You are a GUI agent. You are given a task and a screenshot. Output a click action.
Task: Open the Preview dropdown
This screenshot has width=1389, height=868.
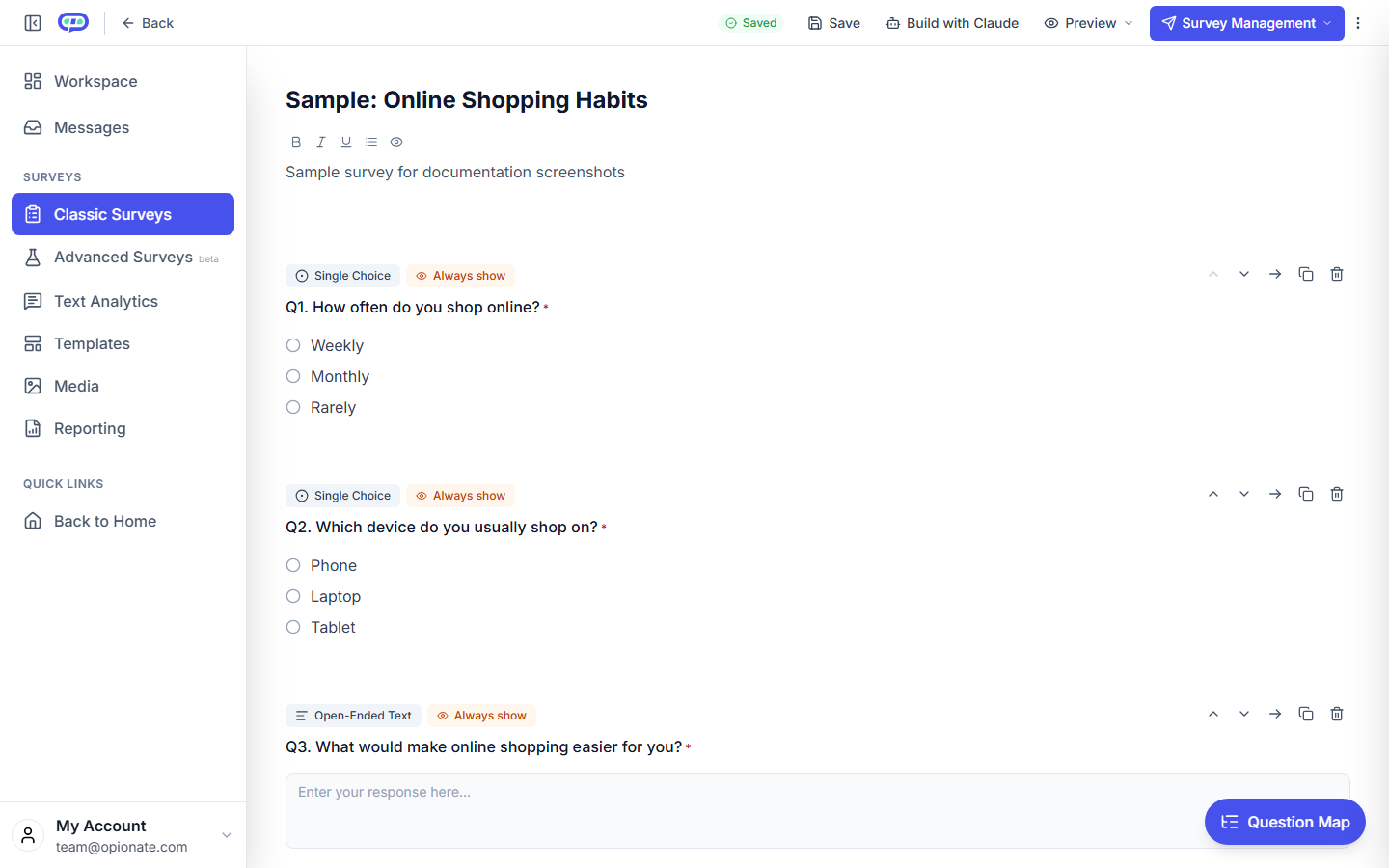pyautogui.click(x=1088, y=23)
